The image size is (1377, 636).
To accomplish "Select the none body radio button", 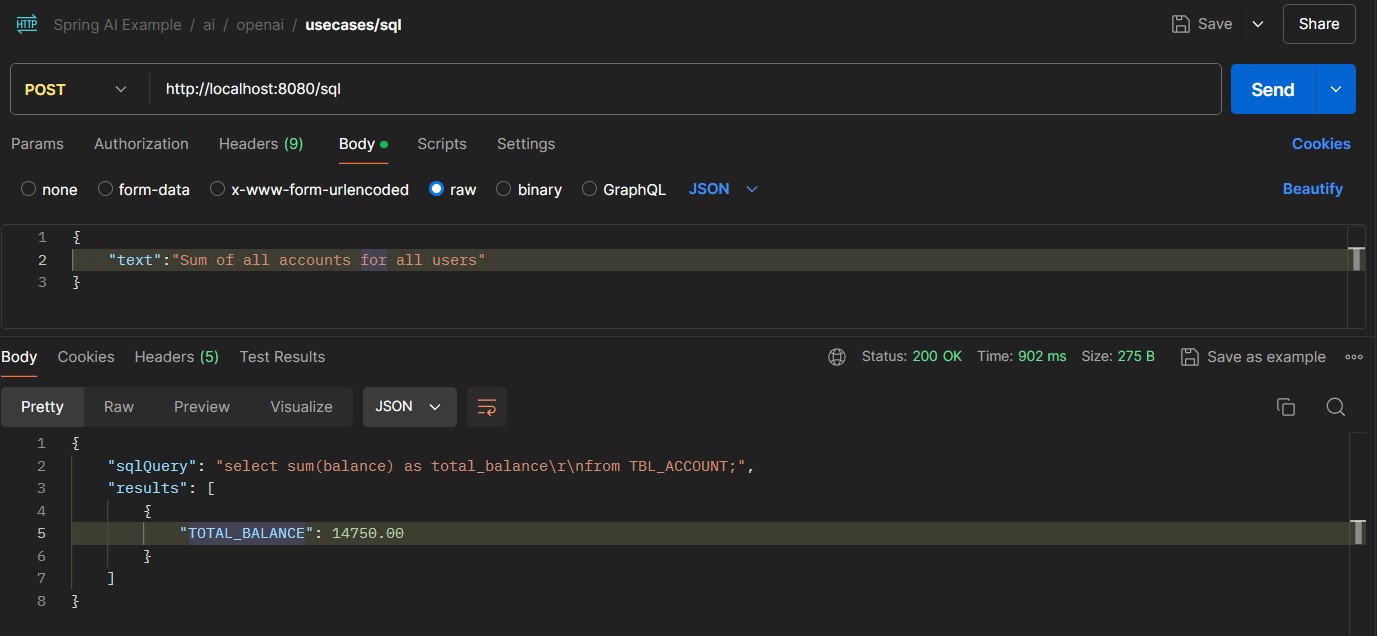I will (28, 189).
